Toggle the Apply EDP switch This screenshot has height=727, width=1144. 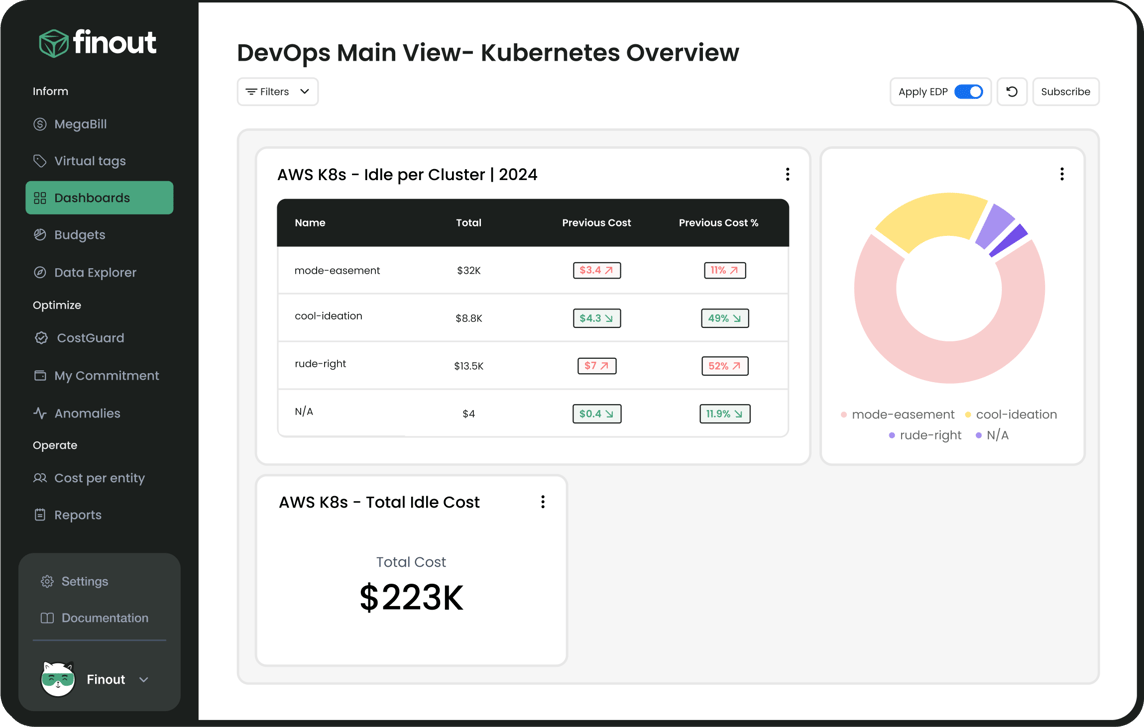pos(967,91)
